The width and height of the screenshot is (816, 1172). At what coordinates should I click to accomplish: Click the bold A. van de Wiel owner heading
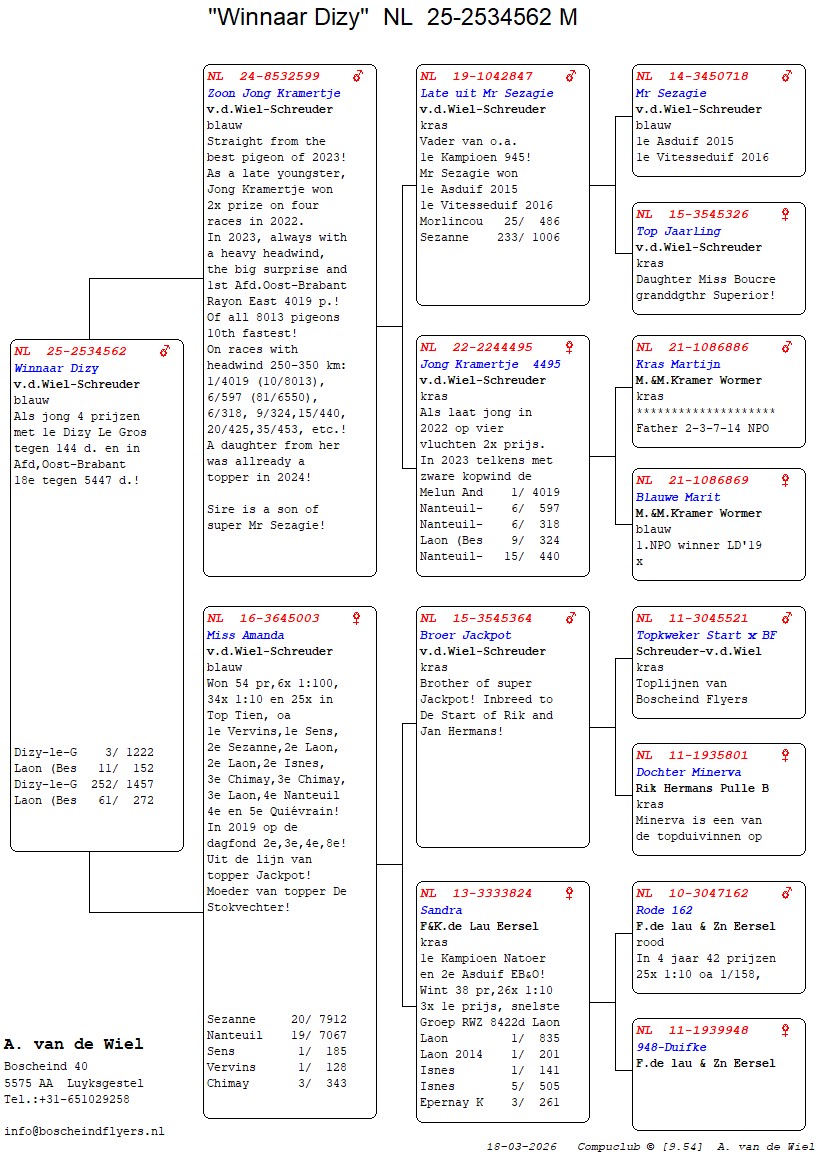pos(73,1044)
